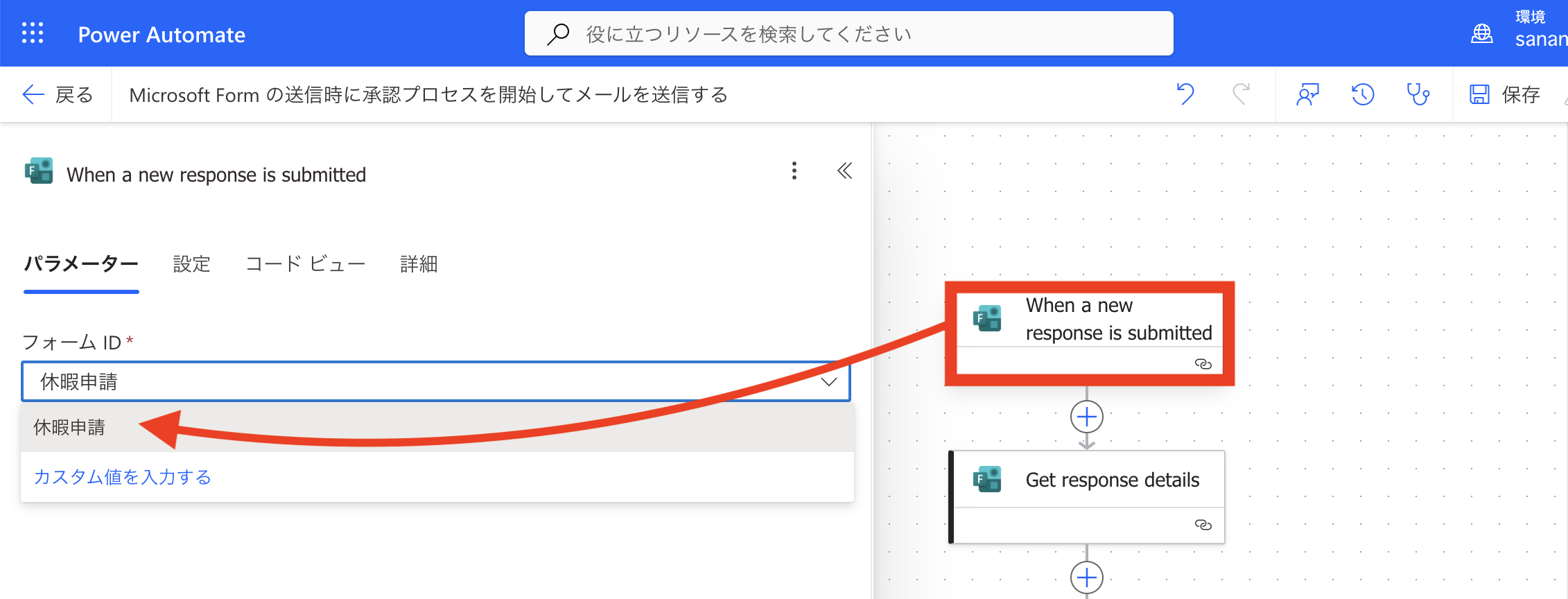Open the app launcher waffle menu
1568x599 pixels.
[x=33, y=33]
